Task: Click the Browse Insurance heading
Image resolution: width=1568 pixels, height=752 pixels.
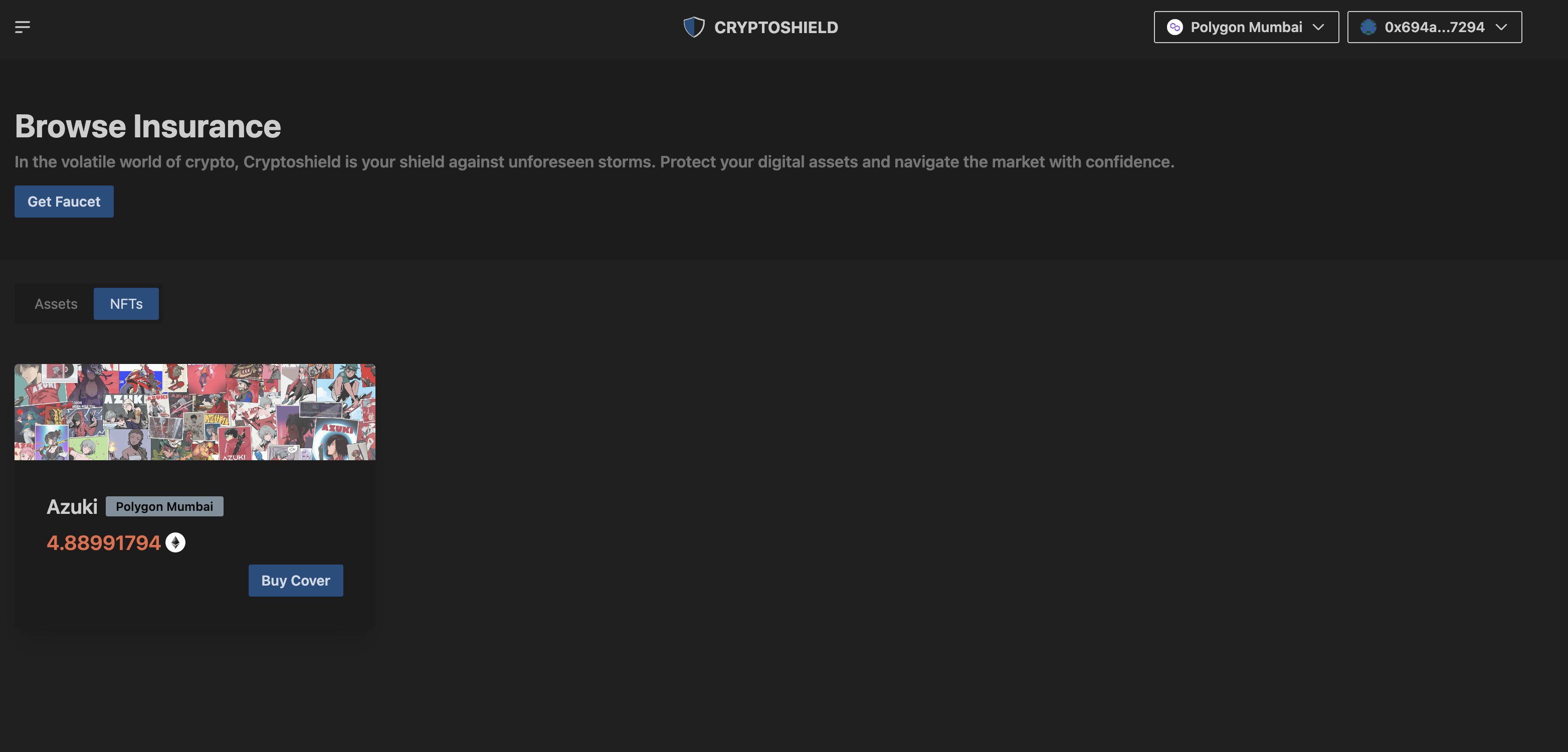Action: point(148,126)
